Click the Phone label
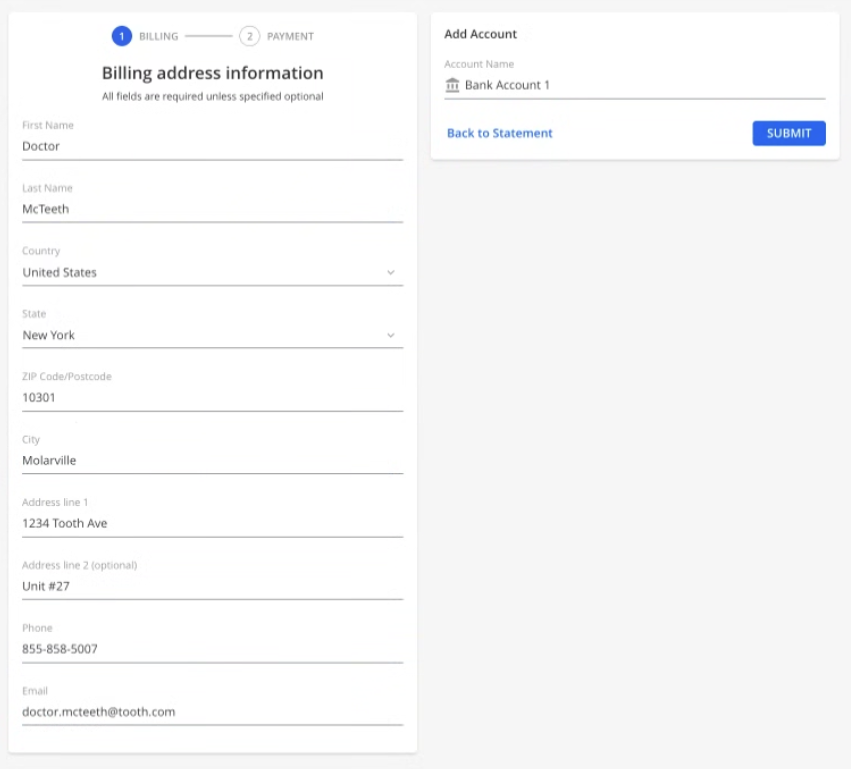 click(x=37, y=628)
